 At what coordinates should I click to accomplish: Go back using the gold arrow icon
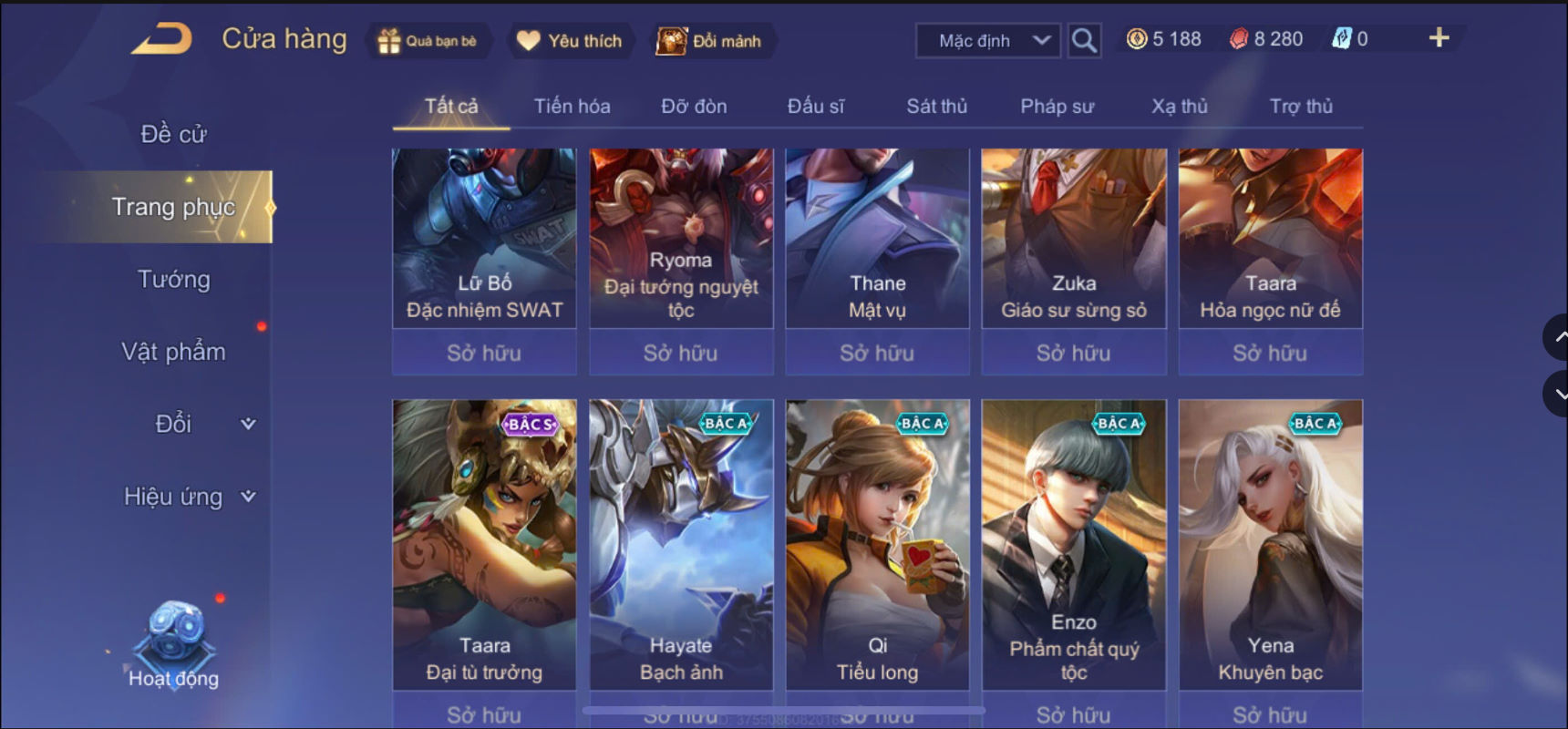[x=161, y=38]
